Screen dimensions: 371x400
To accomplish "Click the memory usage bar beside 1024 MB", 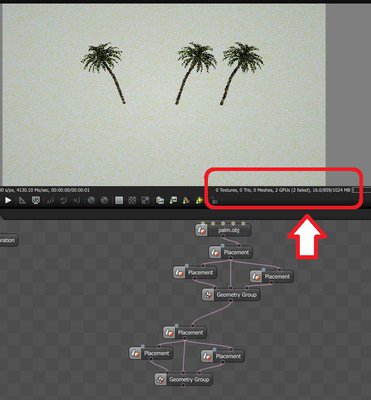I will 357,190.
